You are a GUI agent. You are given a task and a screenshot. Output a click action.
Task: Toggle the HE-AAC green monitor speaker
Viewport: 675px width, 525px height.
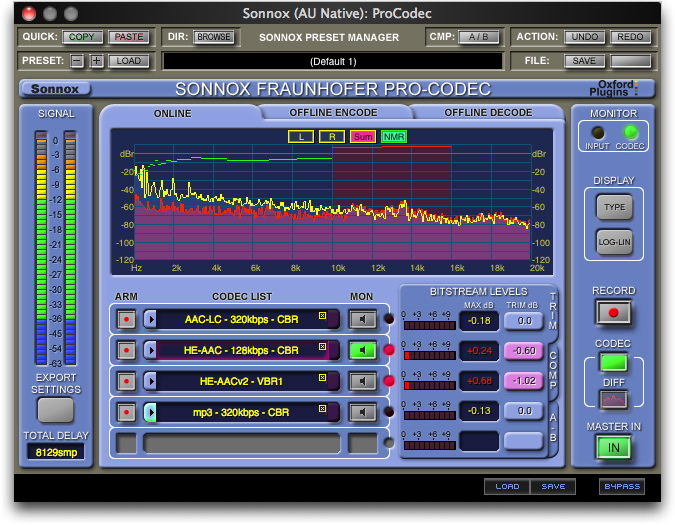click(x=362, y=350)
